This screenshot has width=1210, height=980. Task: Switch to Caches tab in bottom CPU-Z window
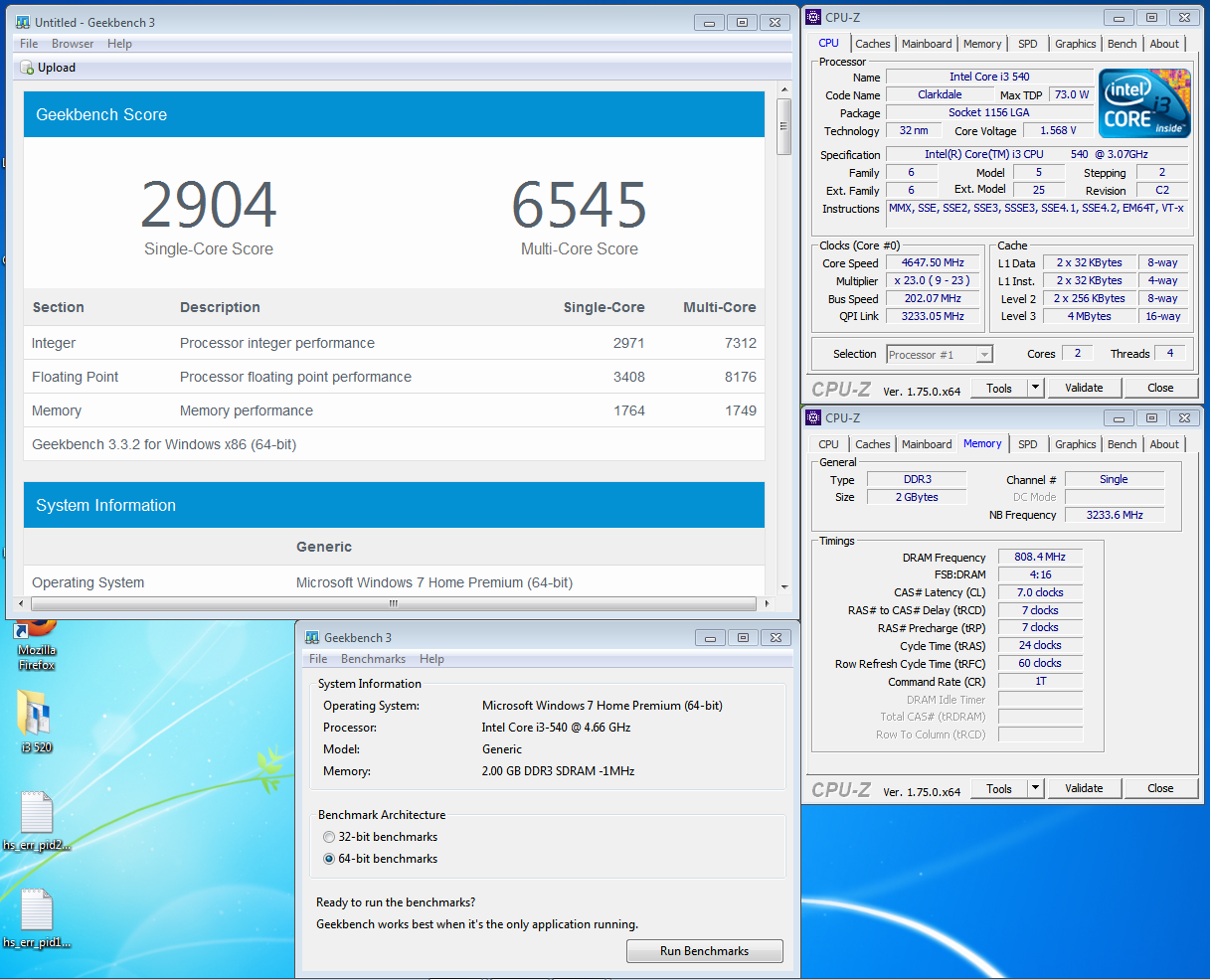click(x=873, y=444)
